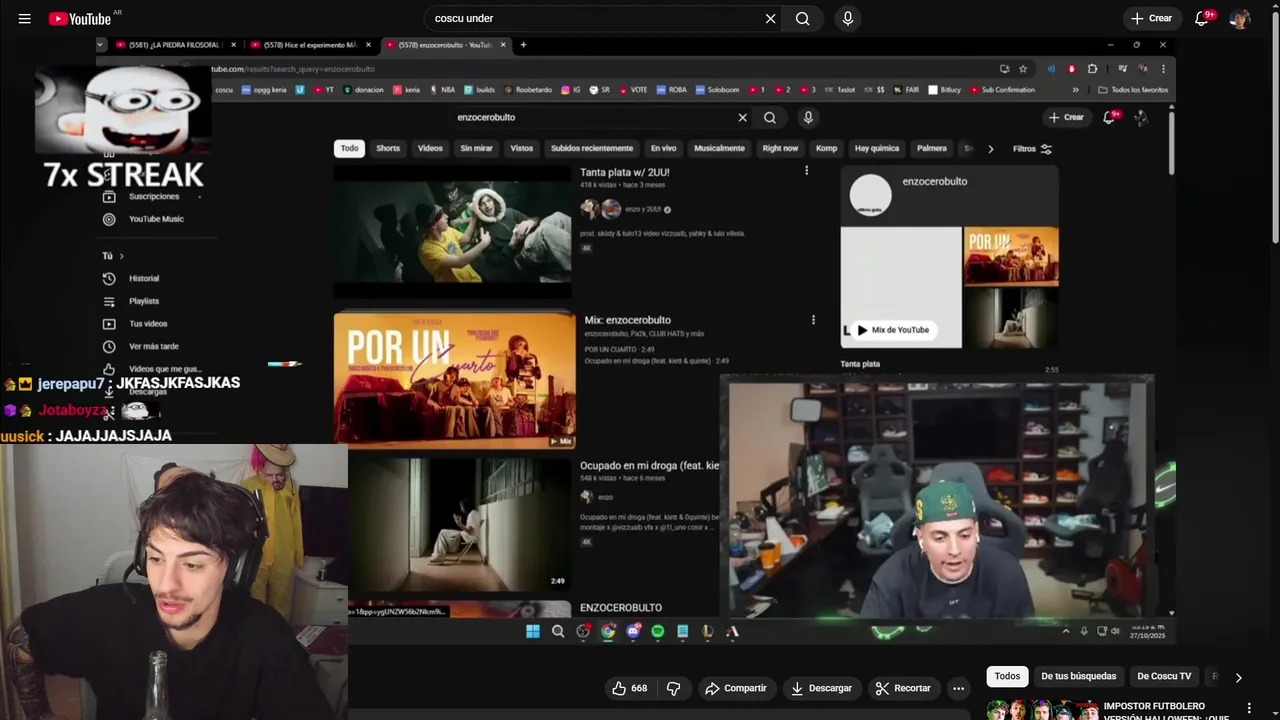In the video, click 'Mix de YouTube' button
1280x720 pixels.
pyautogui.click(x=893, y=330)
